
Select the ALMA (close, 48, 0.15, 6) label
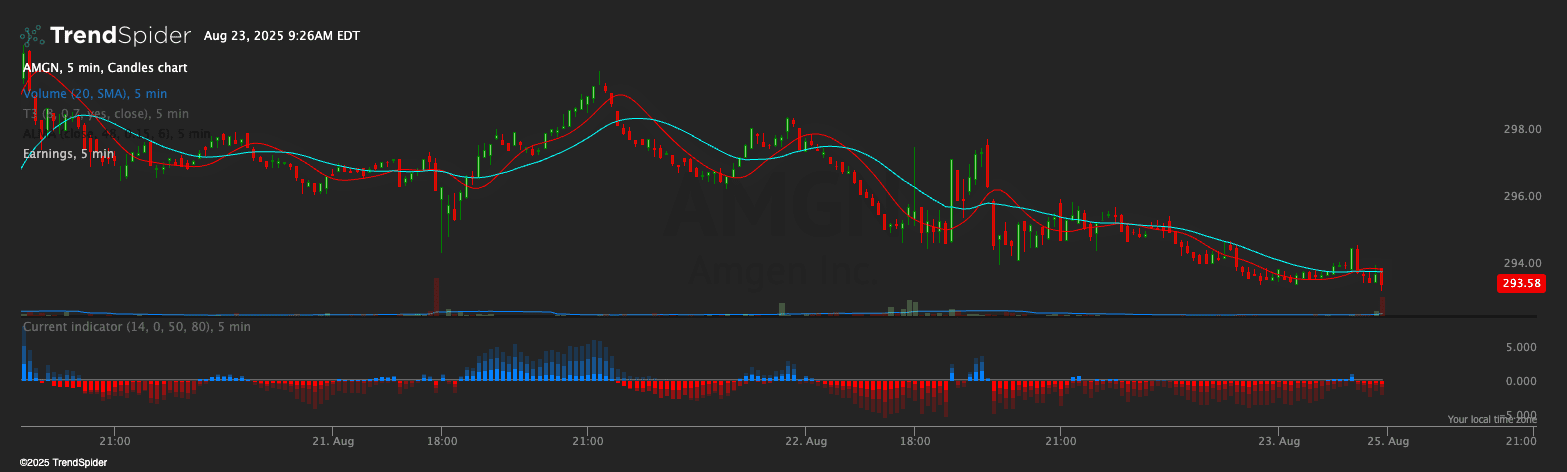click(117, 134)
